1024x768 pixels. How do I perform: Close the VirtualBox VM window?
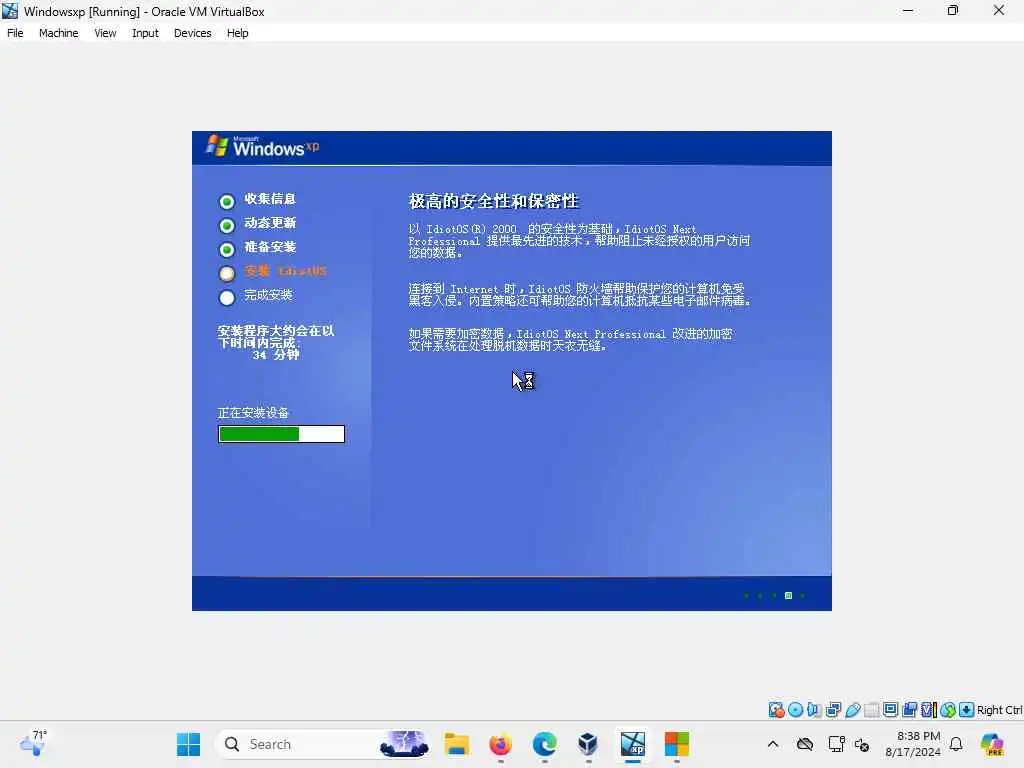999,10
